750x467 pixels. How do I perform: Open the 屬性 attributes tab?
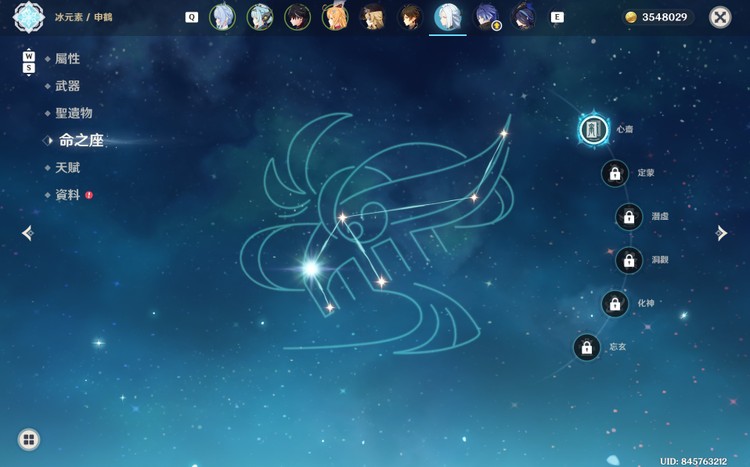[x=67, y=59]
